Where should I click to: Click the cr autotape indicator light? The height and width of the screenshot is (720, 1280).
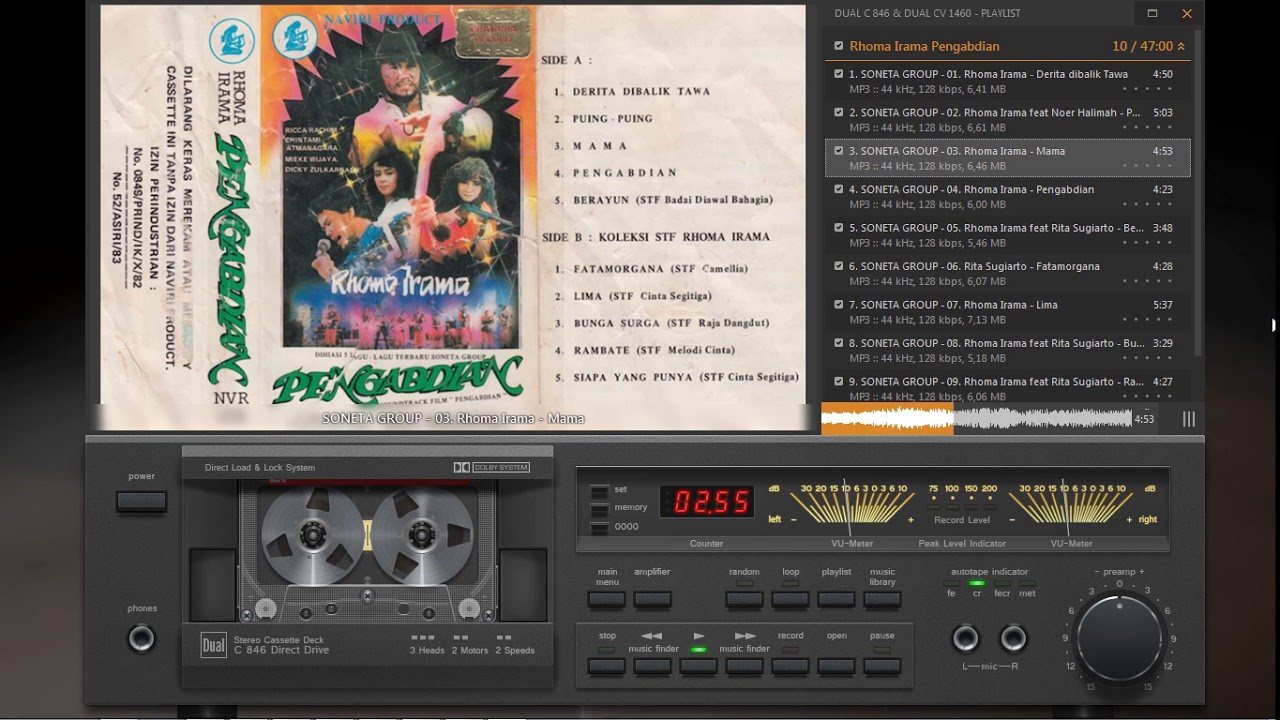977,583
